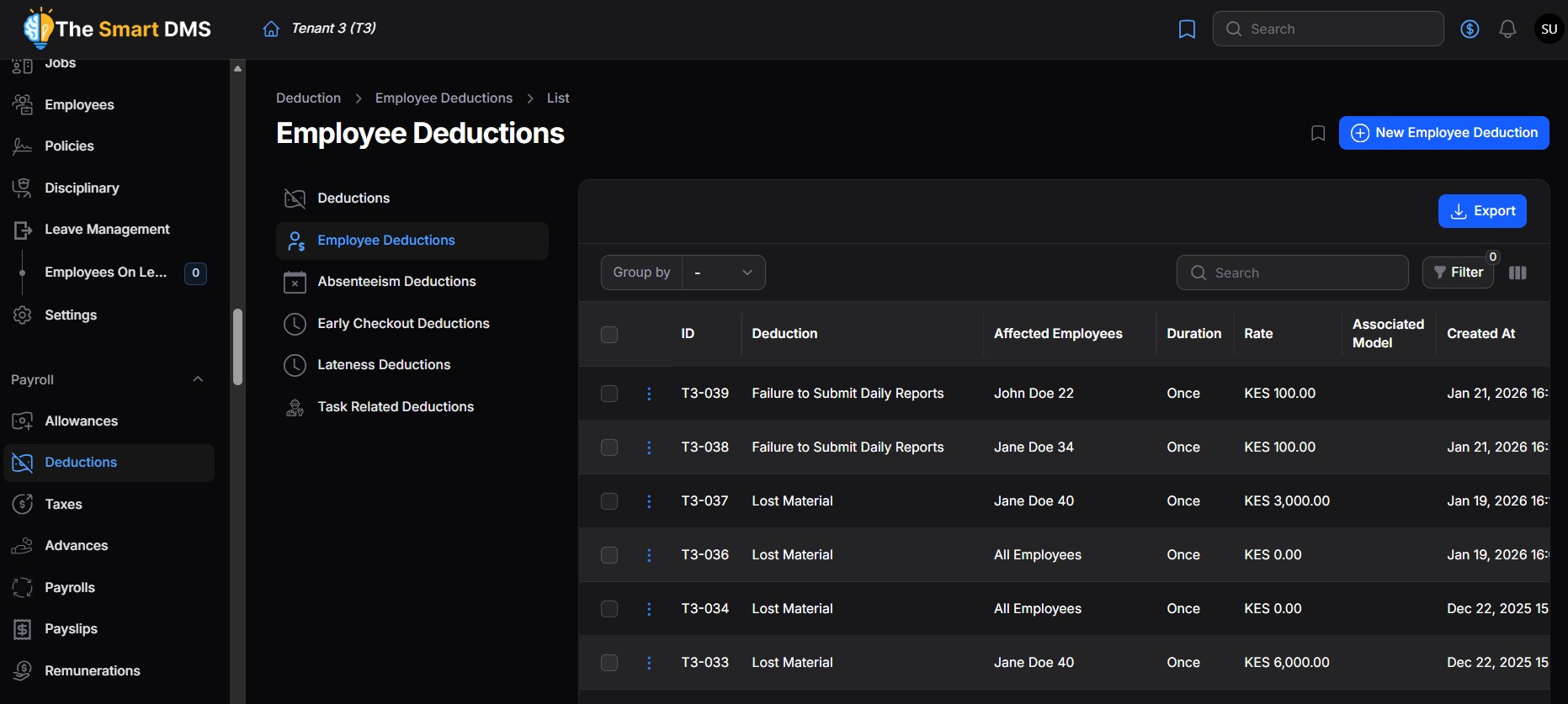The height and width of the screenshot is (704, 1568).
Task: Click the home icon next to Tenant 3
Action: coord(271,29)
